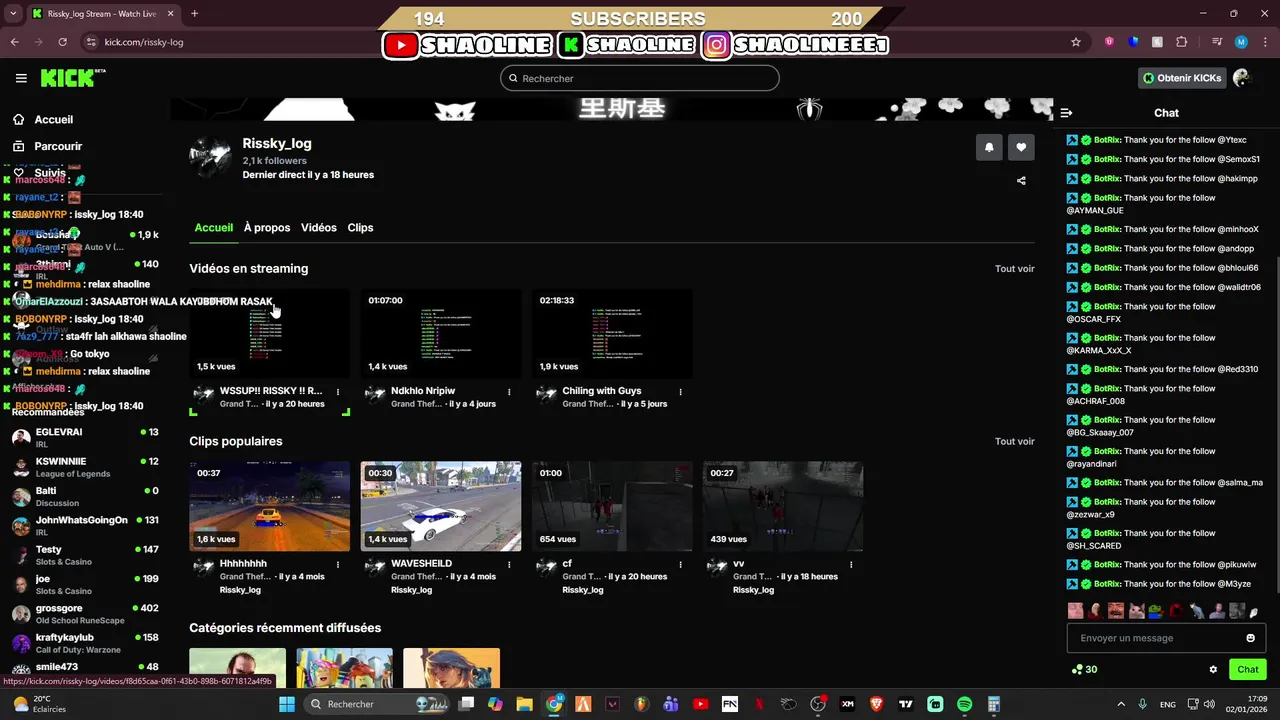Open the browser Extensions puzzle icon
Image resolution: width=1280 pixels, height=720 pixels.
(1182, 42)
